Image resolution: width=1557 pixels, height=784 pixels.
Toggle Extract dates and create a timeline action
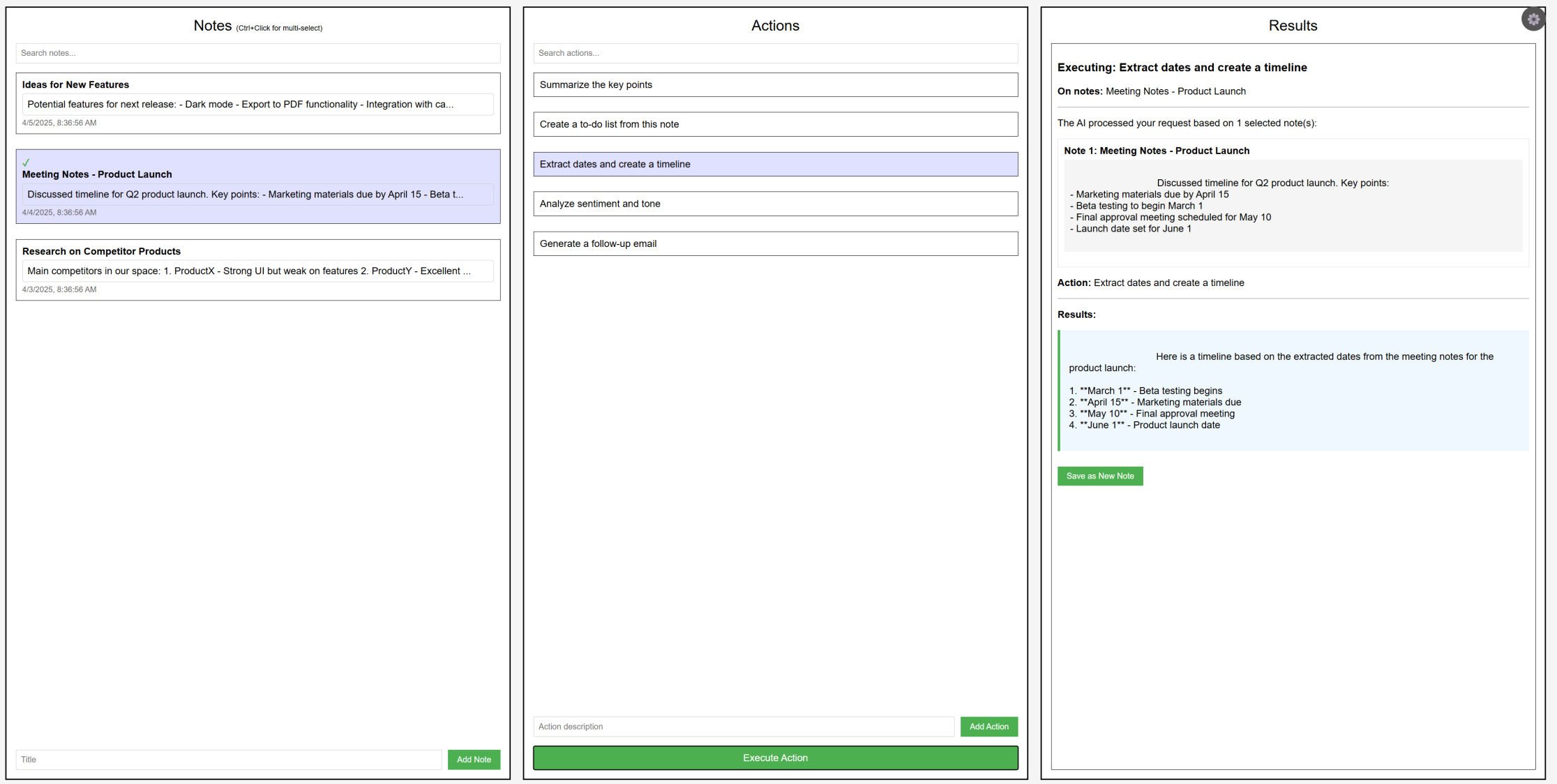click(775, 164)
